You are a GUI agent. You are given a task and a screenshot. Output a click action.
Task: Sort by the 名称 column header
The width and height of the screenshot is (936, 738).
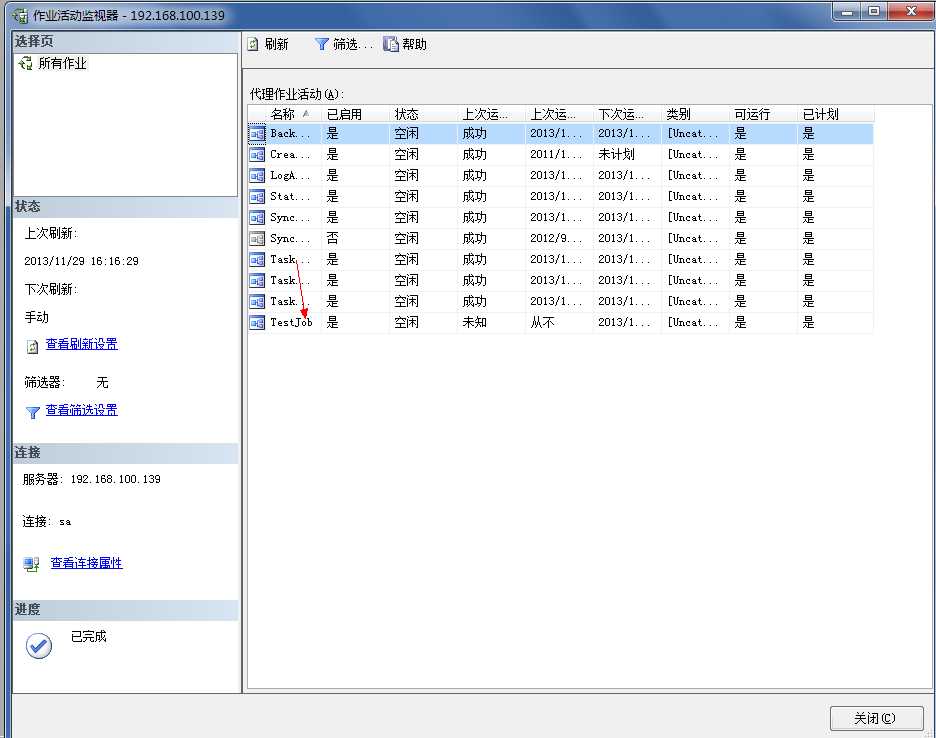(284, 114)
